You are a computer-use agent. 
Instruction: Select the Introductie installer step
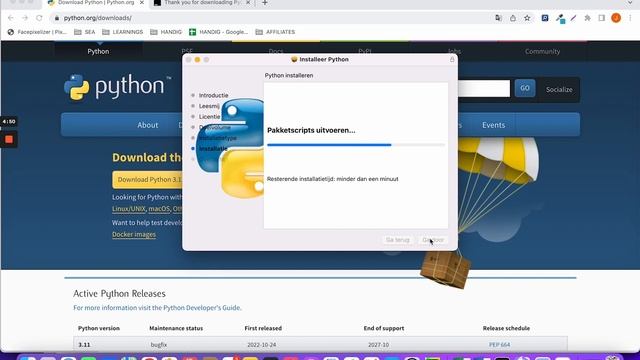pyautogui.click(x=213, y=95)
